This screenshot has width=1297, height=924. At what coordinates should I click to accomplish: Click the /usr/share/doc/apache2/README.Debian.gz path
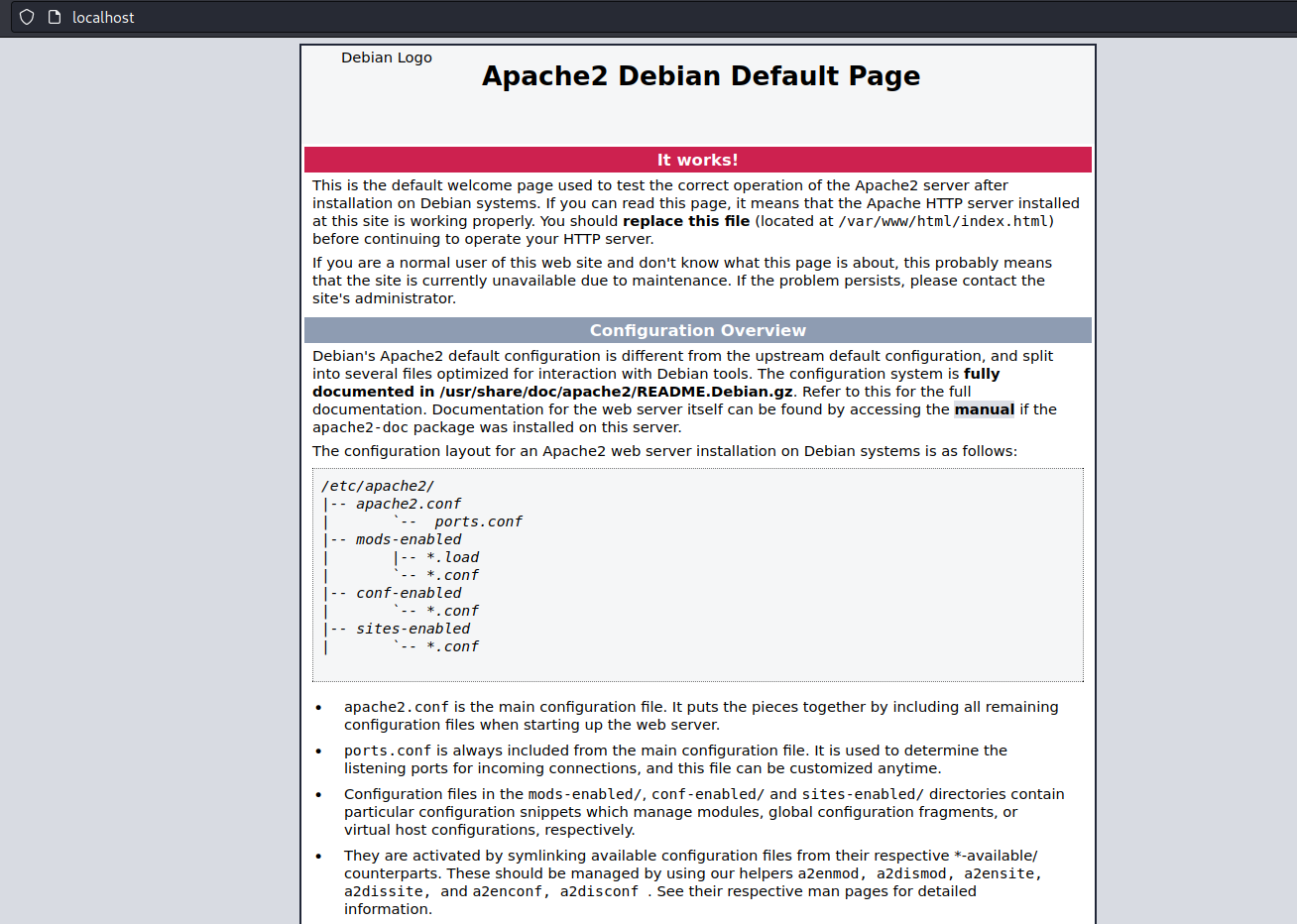616,392
